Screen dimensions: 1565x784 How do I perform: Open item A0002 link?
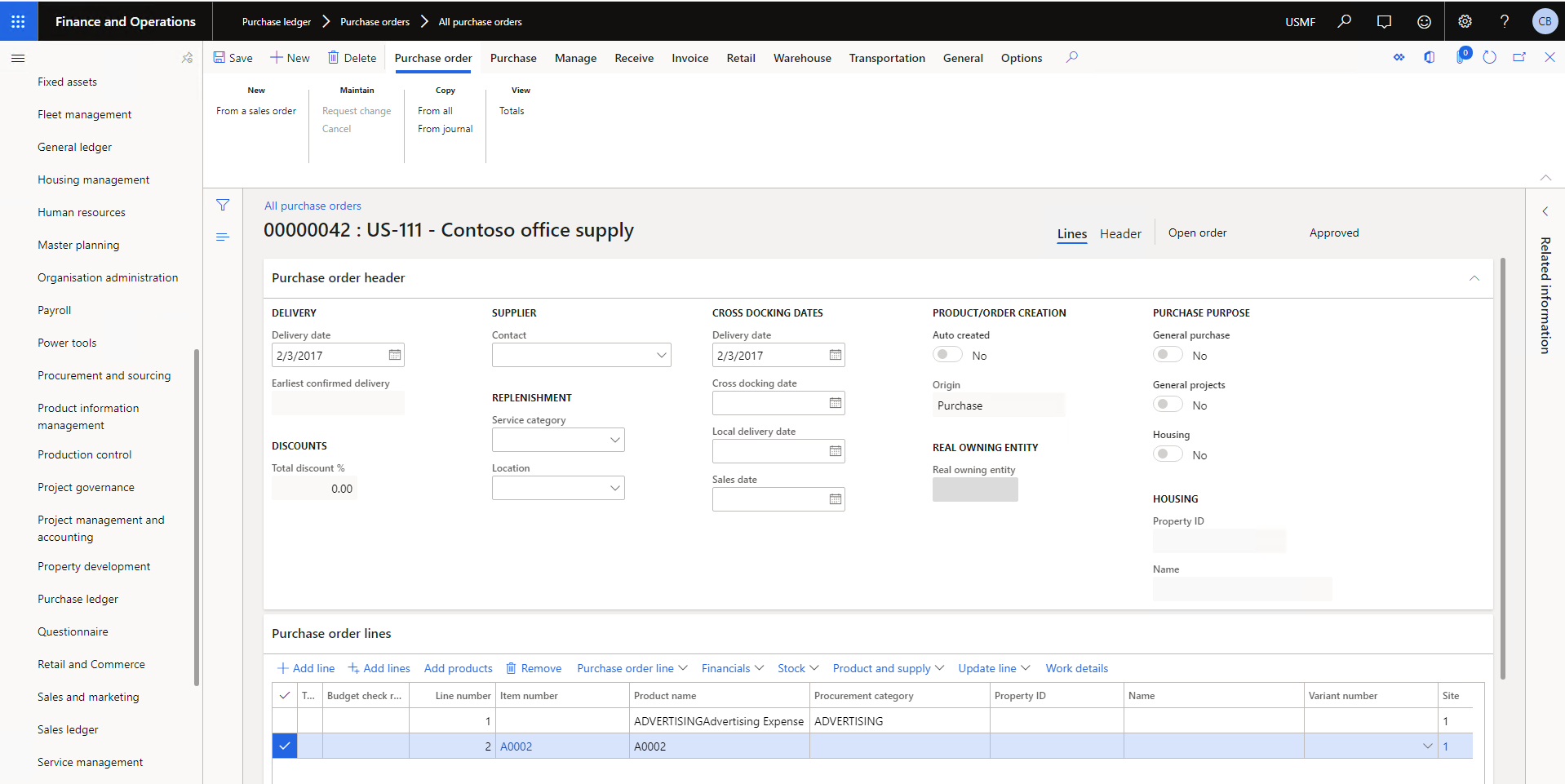516,746
